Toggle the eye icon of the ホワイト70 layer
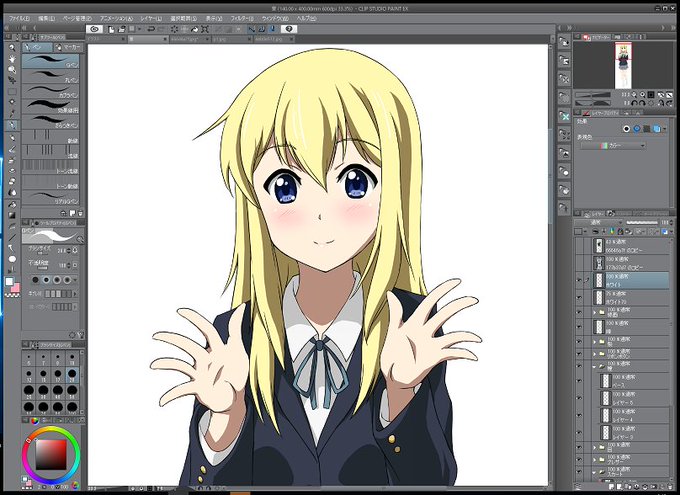The width and height of the screenshot is (680, 495). click(579, 298)
